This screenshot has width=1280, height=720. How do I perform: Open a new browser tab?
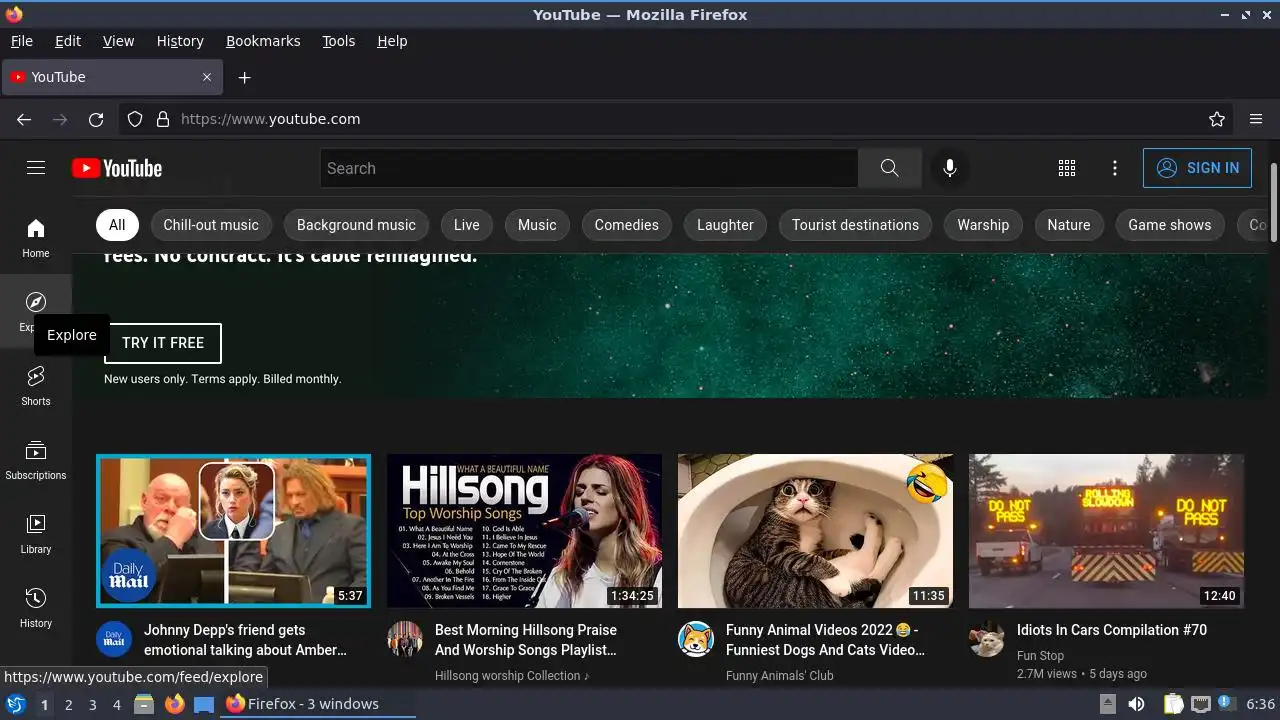(x=244, y=77)
